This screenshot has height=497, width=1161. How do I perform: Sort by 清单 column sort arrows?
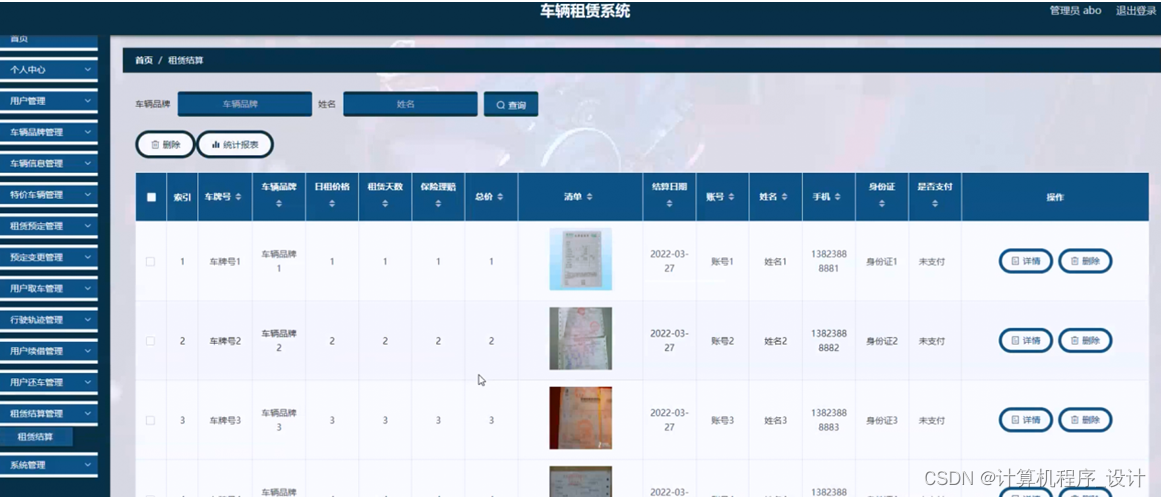pyautogui.click(x=589, y=198)
